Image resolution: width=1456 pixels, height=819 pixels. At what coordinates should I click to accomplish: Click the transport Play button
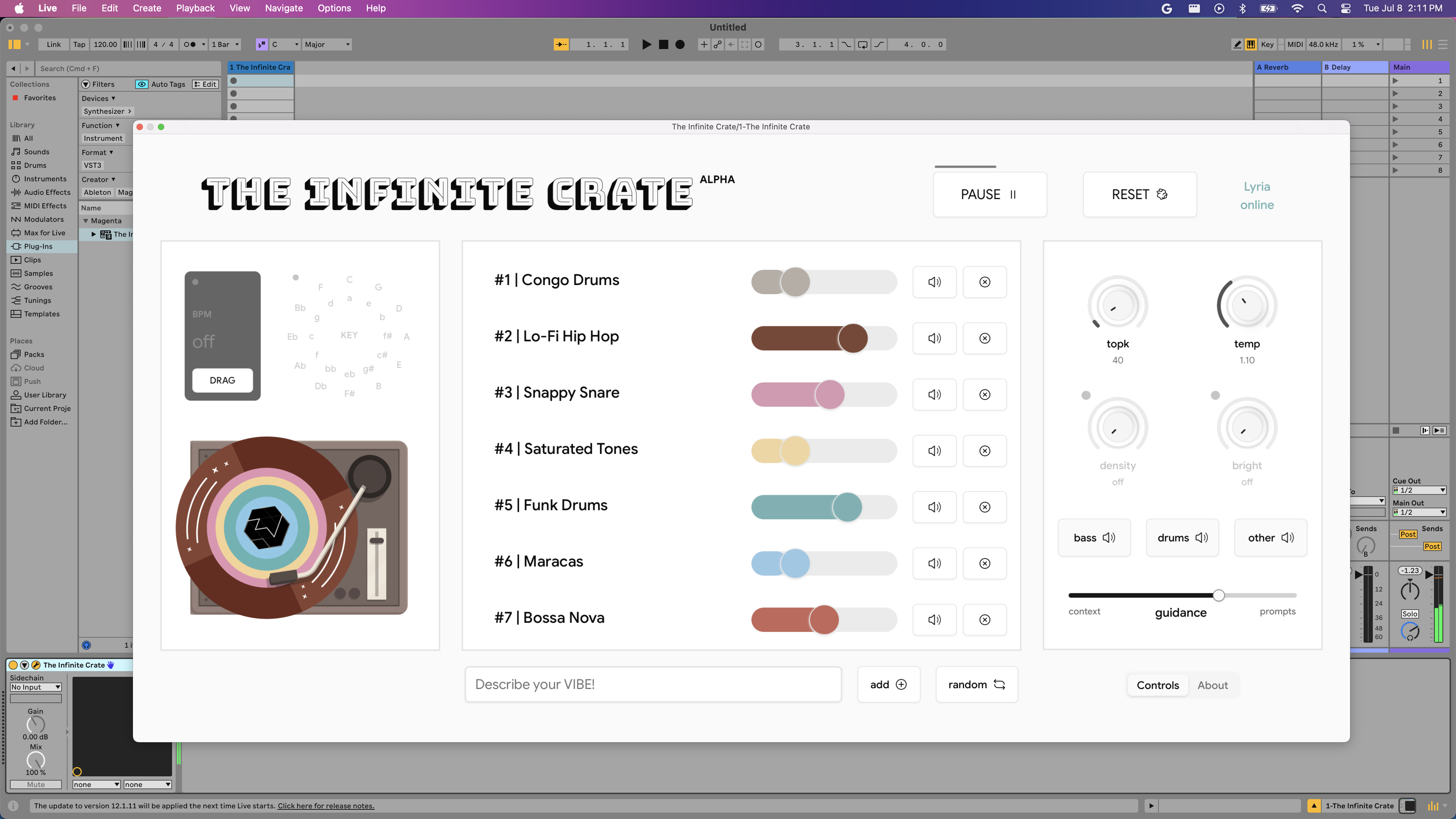647,44
